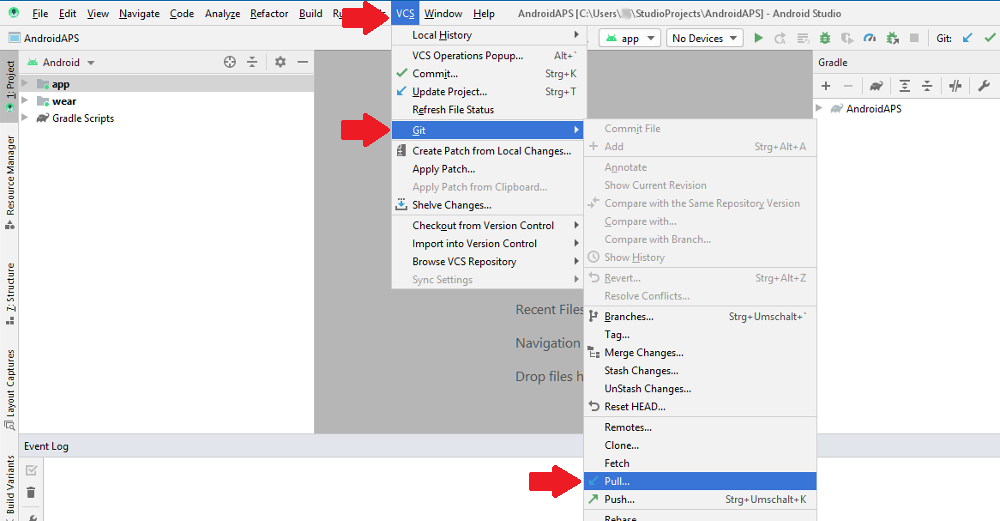Click the Gradle elephant execute task icon
The width and height of the screenshot is (1000, 521).
(x=876, y=86)
